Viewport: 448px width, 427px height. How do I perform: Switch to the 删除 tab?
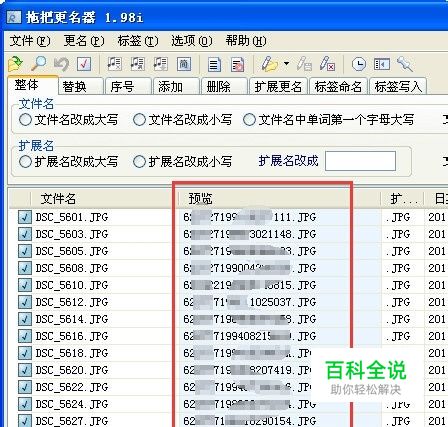(224, 87)
